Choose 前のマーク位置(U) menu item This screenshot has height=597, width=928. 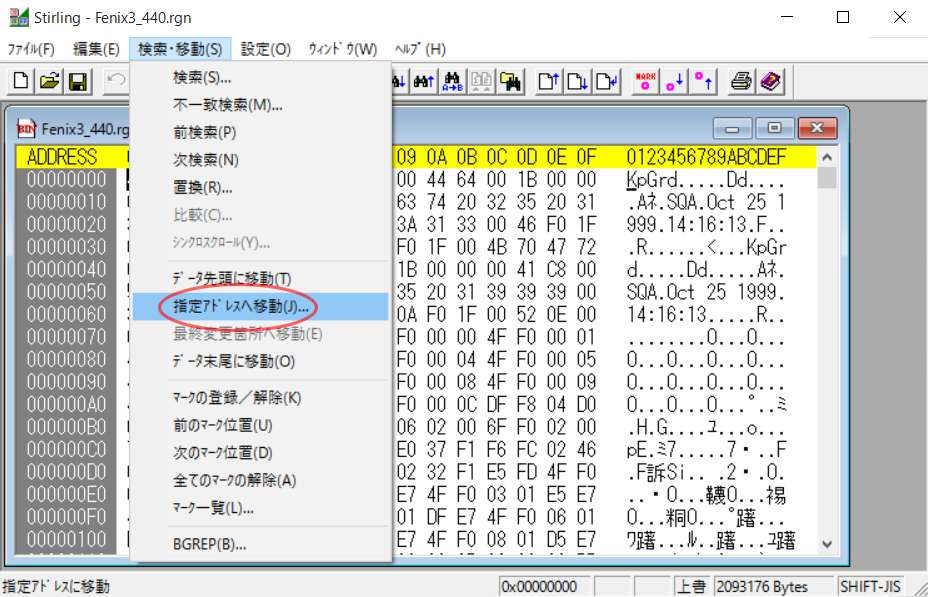point(260,425)
